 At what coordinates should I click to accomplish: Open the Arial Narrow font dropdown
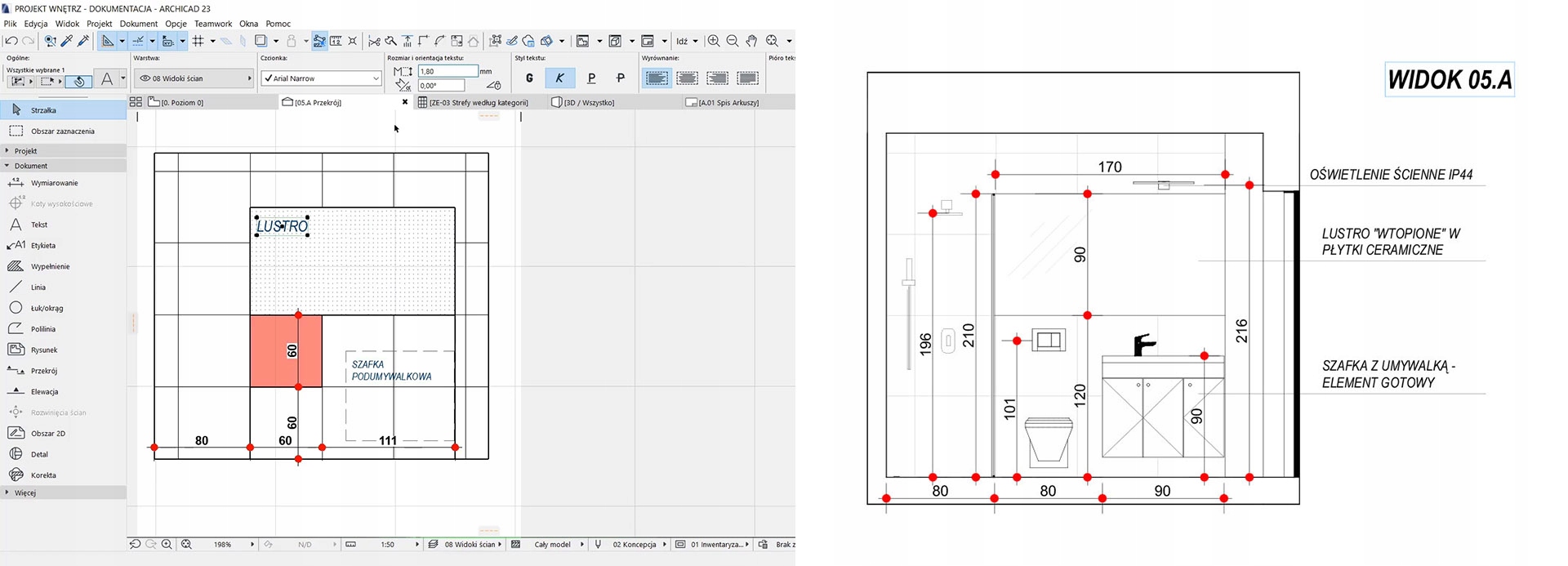pos(321,78)
